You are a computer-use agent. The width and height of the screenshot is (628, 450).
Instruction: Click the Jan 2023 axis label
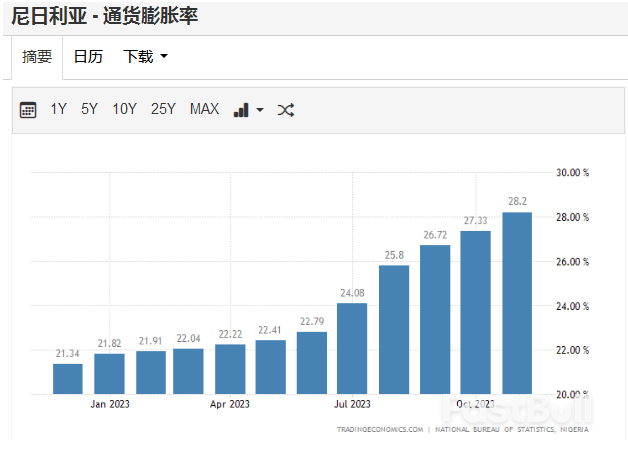pyautogui.click(x=110, y=404)
